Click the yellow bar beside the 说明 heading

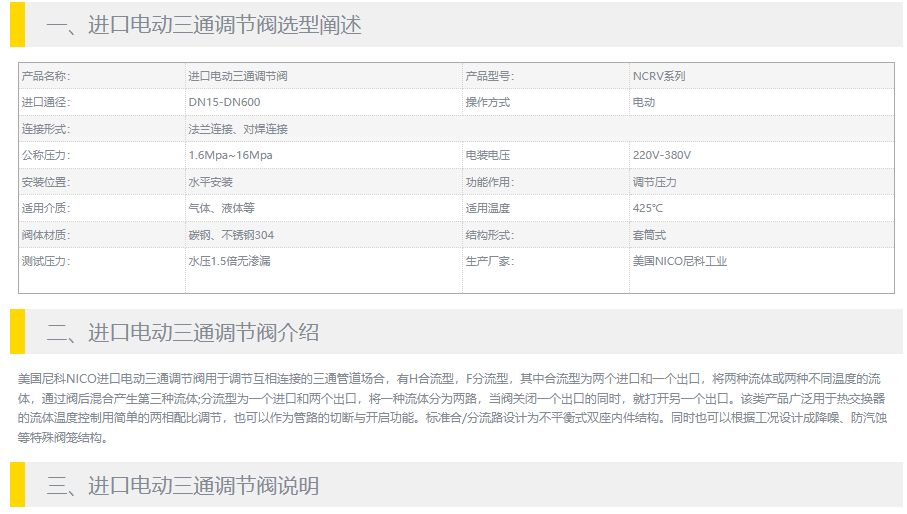(x=17, y=486)
